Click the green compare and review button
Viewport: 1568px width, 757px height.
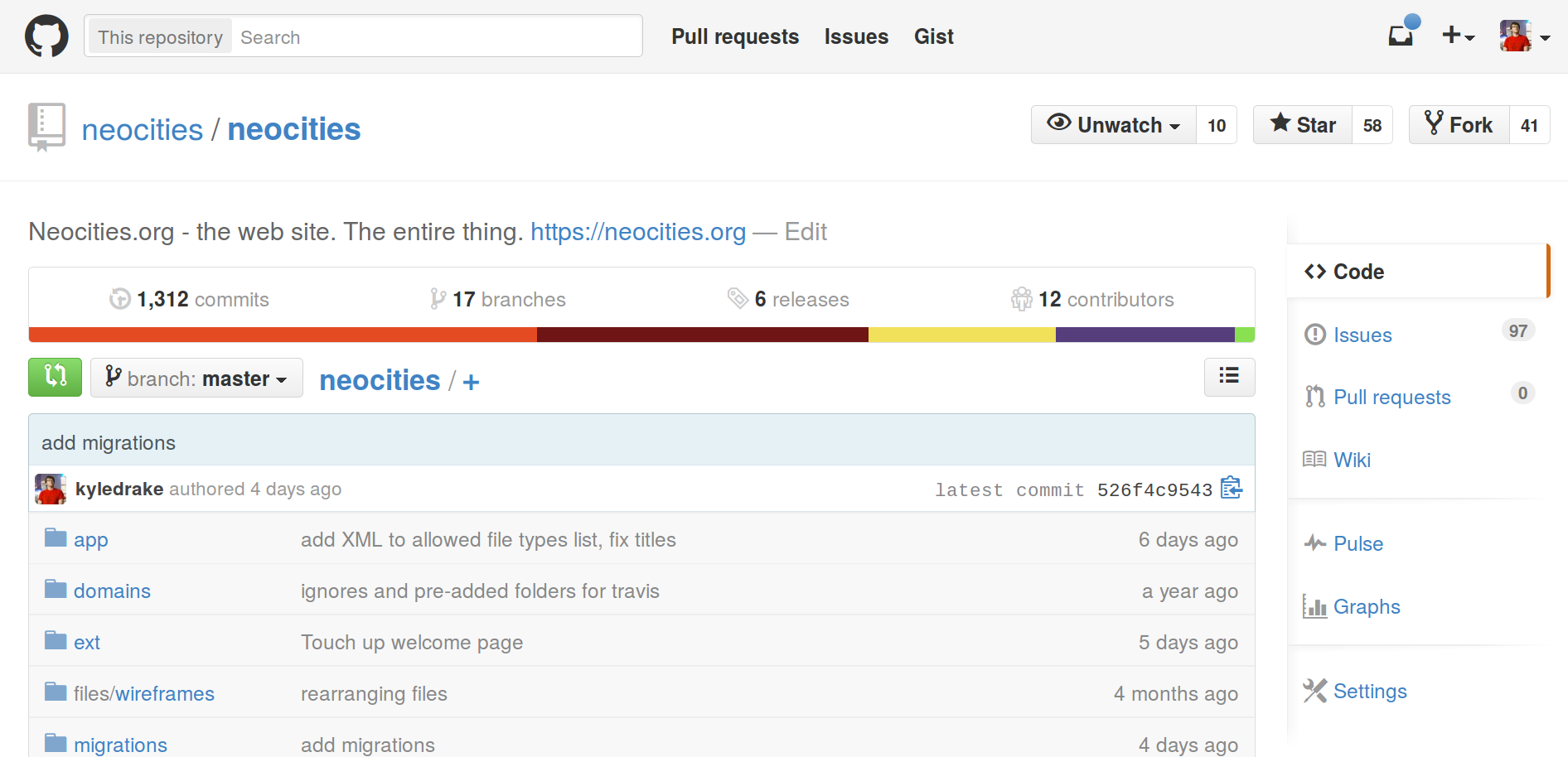tap(55, 377)
